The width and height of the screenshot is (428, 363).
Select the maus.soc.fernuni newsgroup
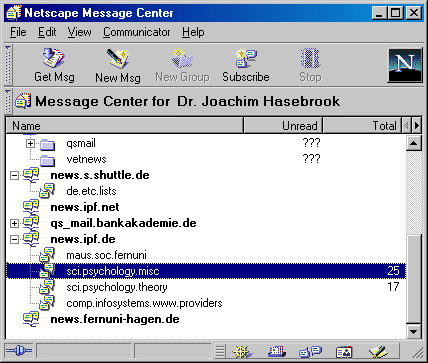pyautogui.click(x=106, y=255)
